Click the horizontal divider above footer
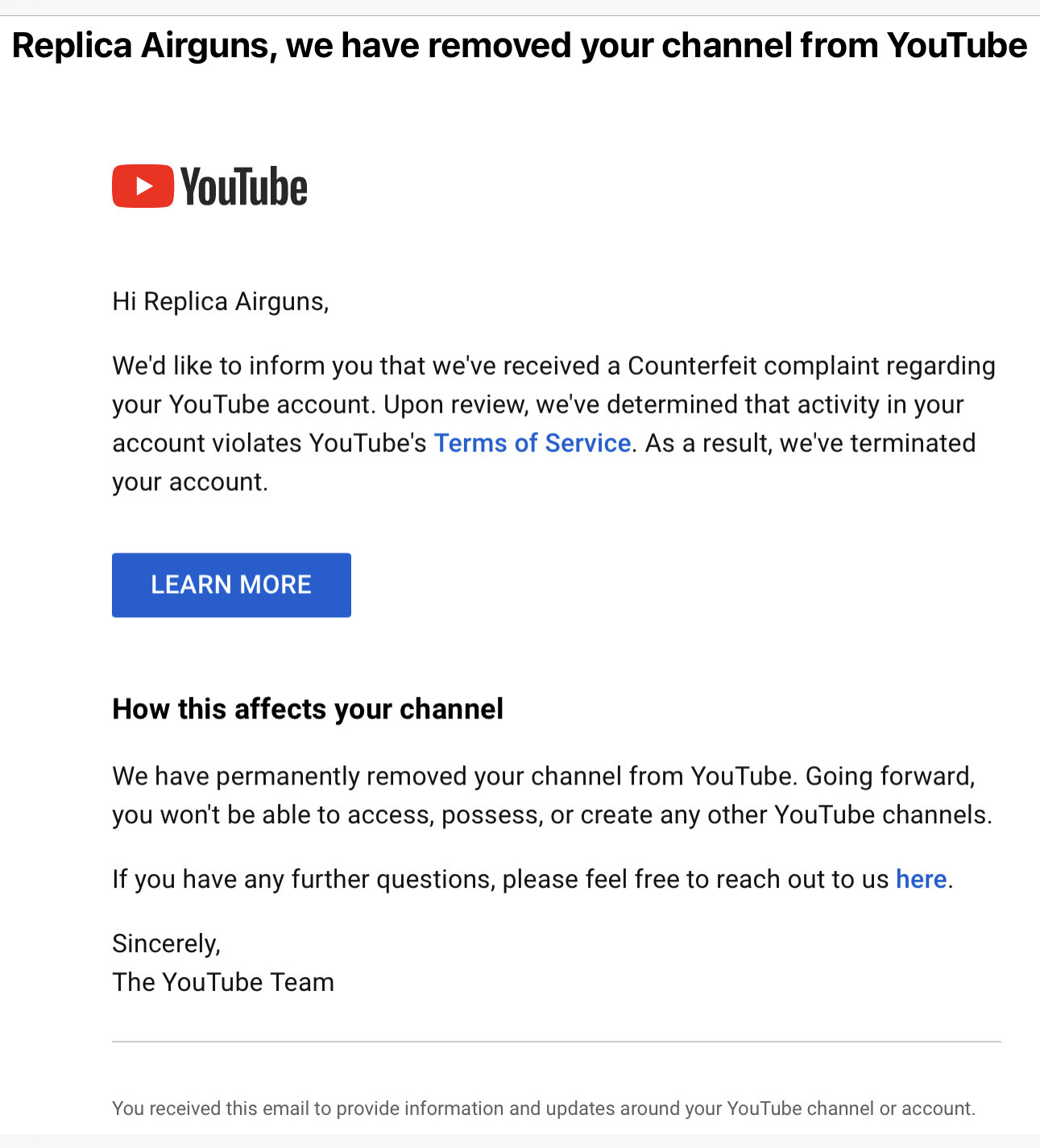This screenshot has width=1040, height=1148. [x=557, y=1042]
